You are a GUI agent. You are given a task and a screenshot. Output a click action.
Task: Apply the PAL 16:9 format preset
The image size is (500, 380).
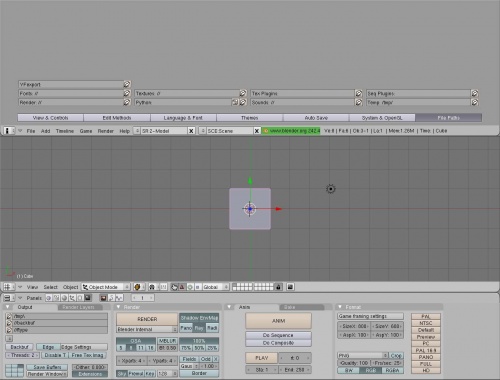(x=426, y=350)
